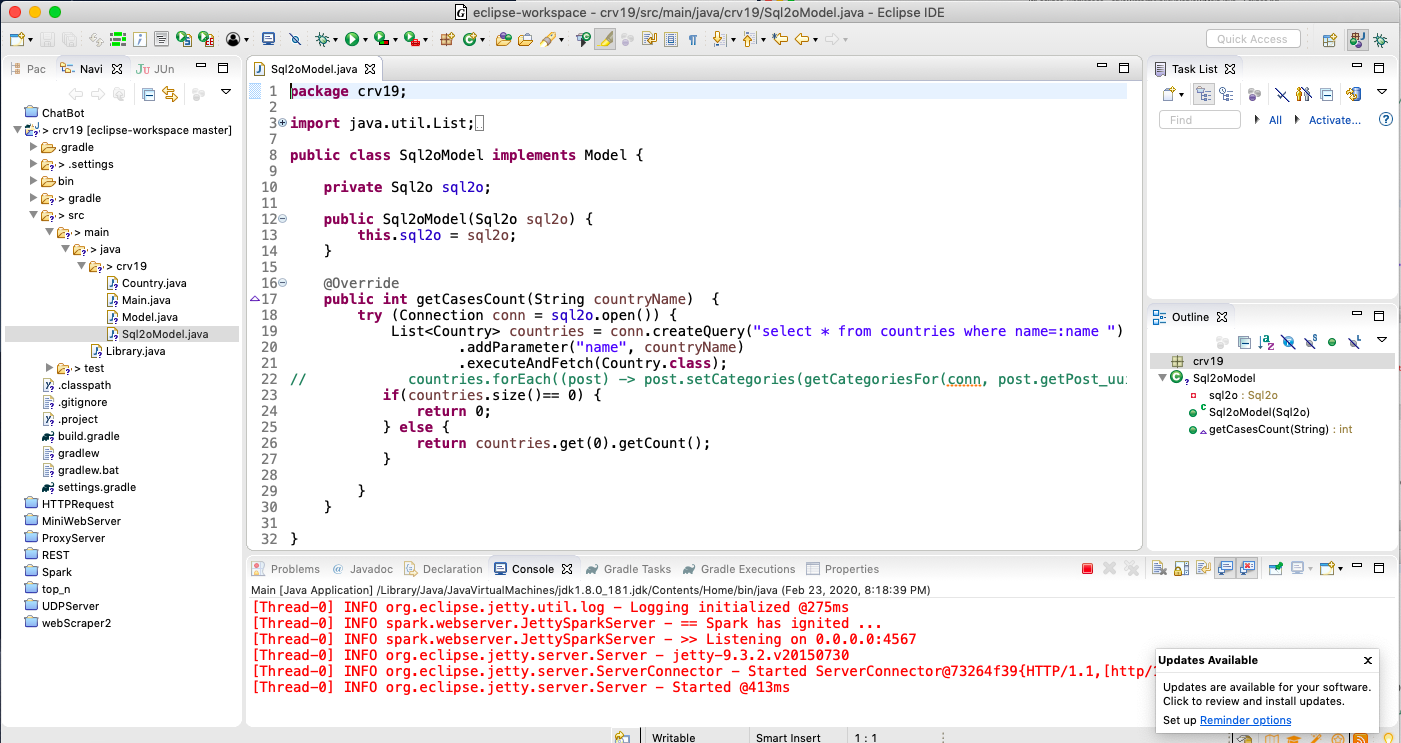Click the Reminder options link
This screenshot has width=1401, height=743.
[x=1245, y=720]
